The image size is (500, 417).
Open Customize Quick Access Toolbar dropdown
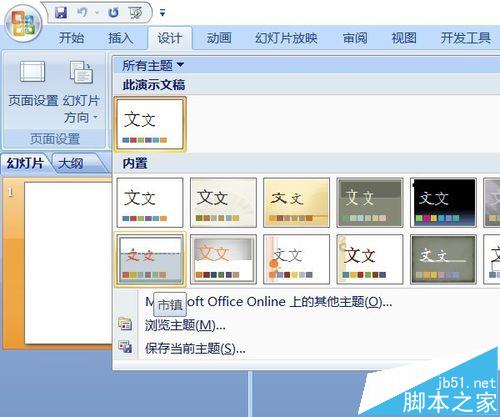162,13
